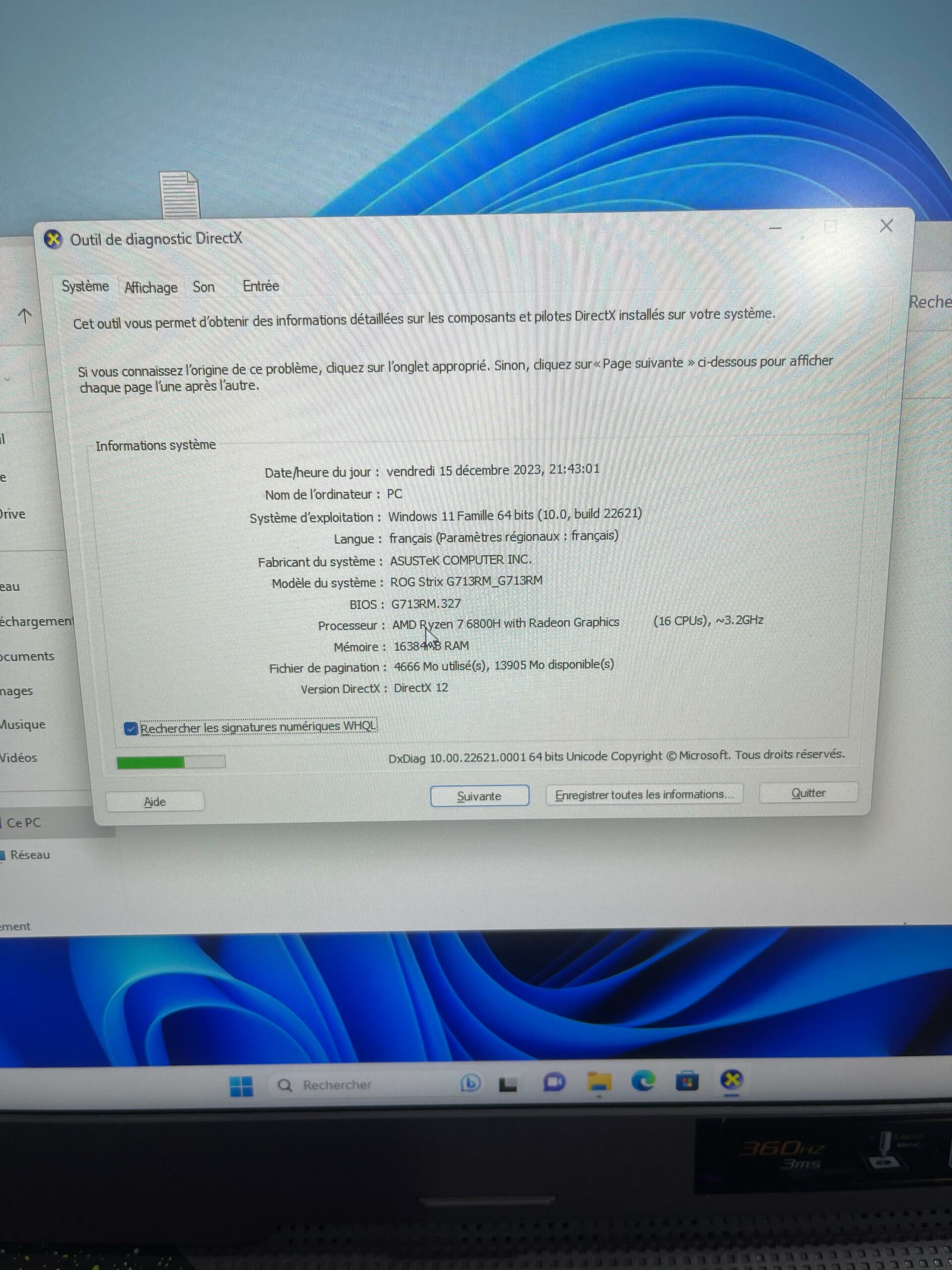Click the 16384MB RAM memory text
This screenshot has height=1270, width=952.
[x=431, y=646]
